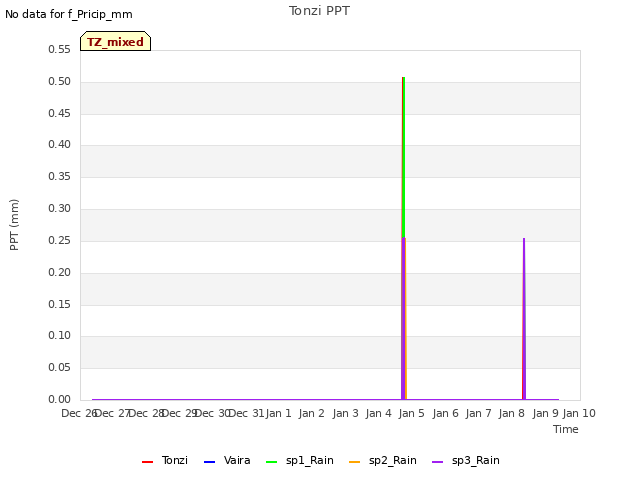Image resolution: width=640 pixels, height=480 pixels.
Task: Select the sp1_Rain legend entry
Action: [300, 460]
